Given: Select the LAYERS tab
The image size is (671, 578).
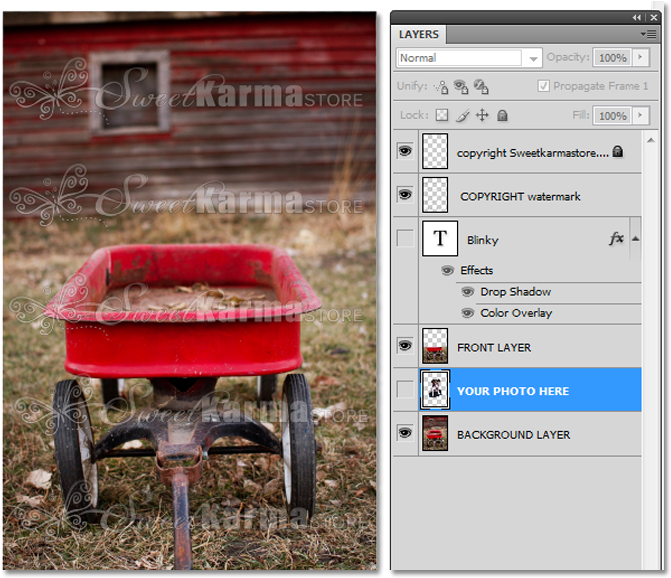Looking at the screenshot, I should [x=419, y=34].
